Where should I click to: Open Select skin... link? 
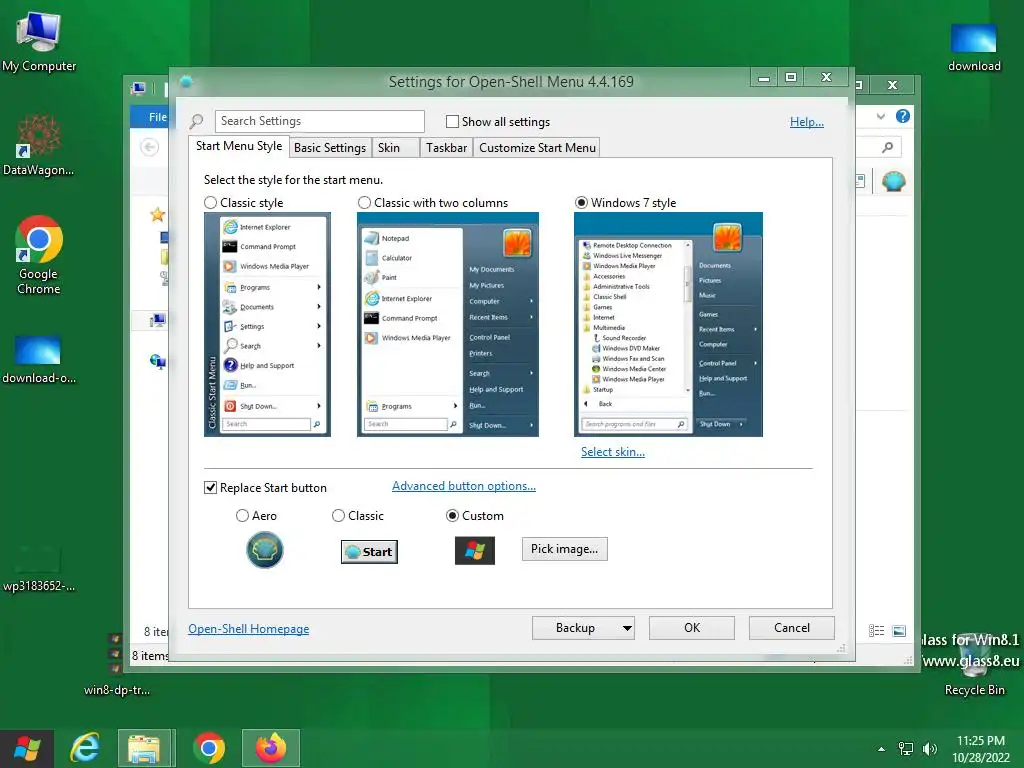(x=613, y=452)
